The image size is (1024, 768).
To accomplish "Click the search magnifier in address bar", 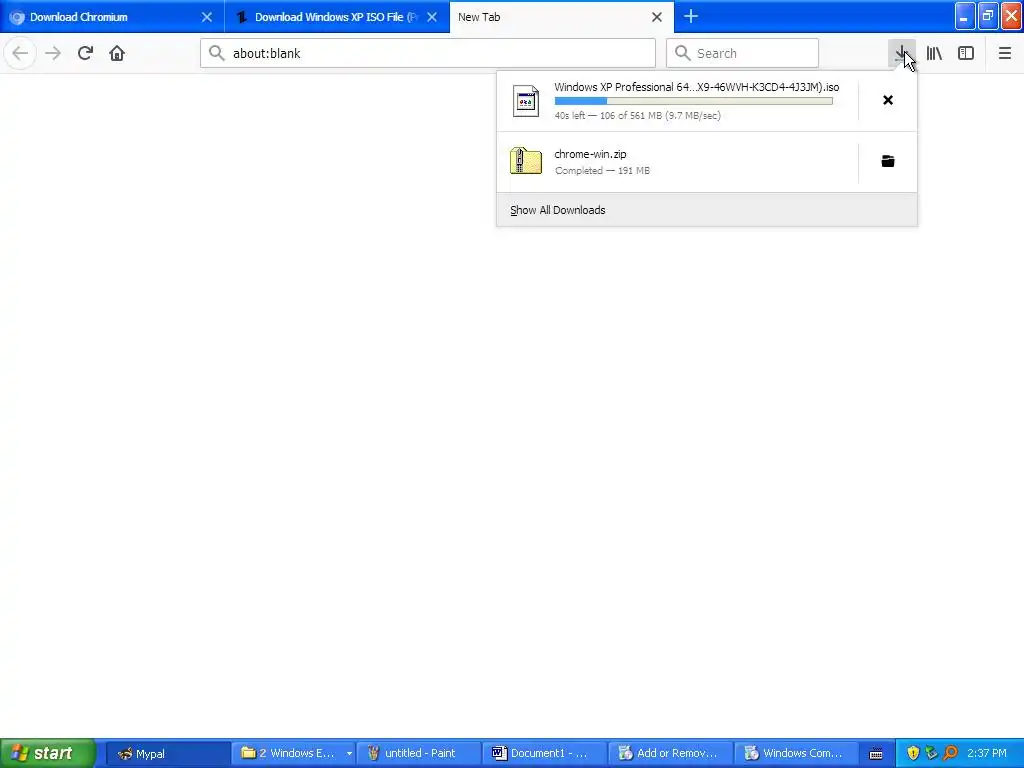I will (216, 53).
